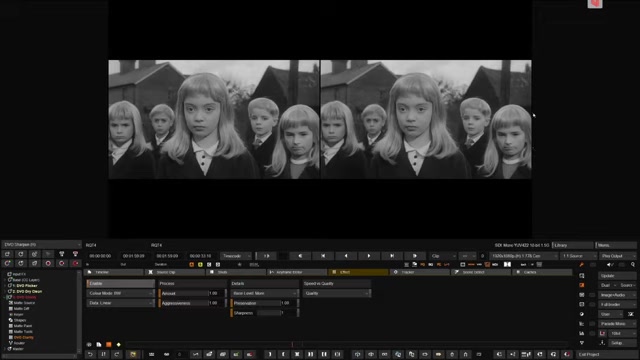Switch to the Tracker tab
640x360 pixels.
click(420, 272)
